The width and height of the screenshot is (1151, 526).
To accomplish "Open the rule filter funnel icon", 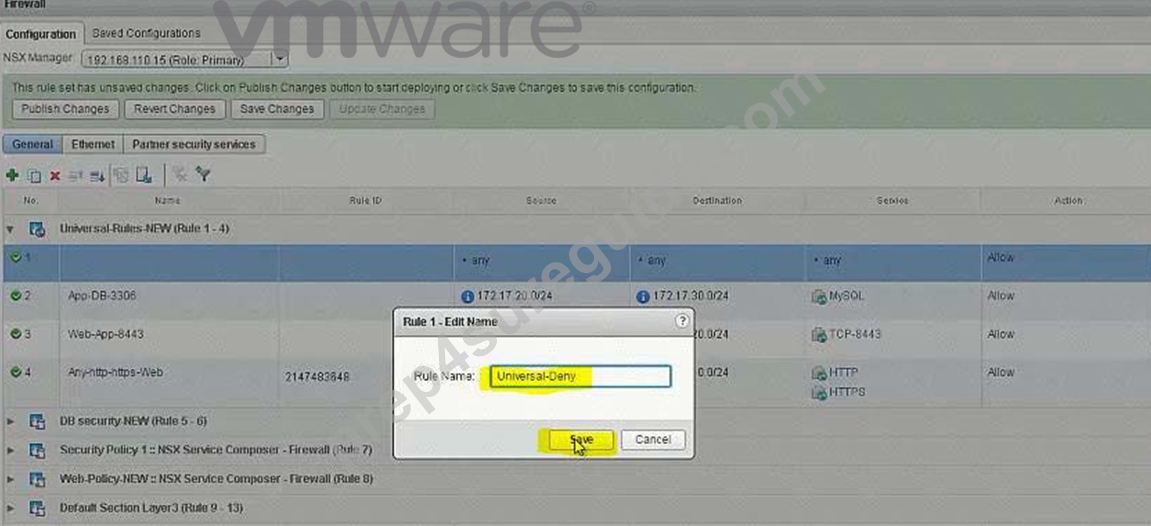I will click(x=203, y=175).
